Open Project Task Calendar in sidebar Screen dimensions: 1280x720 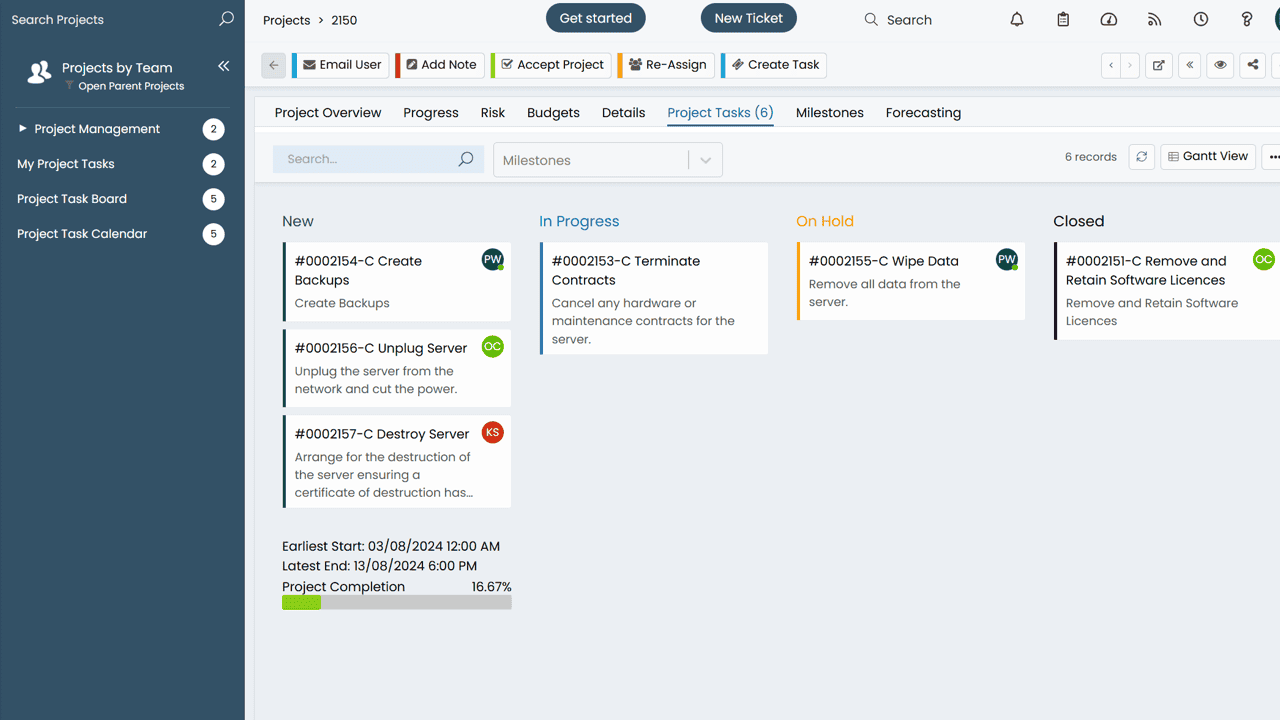click(82, 234)
